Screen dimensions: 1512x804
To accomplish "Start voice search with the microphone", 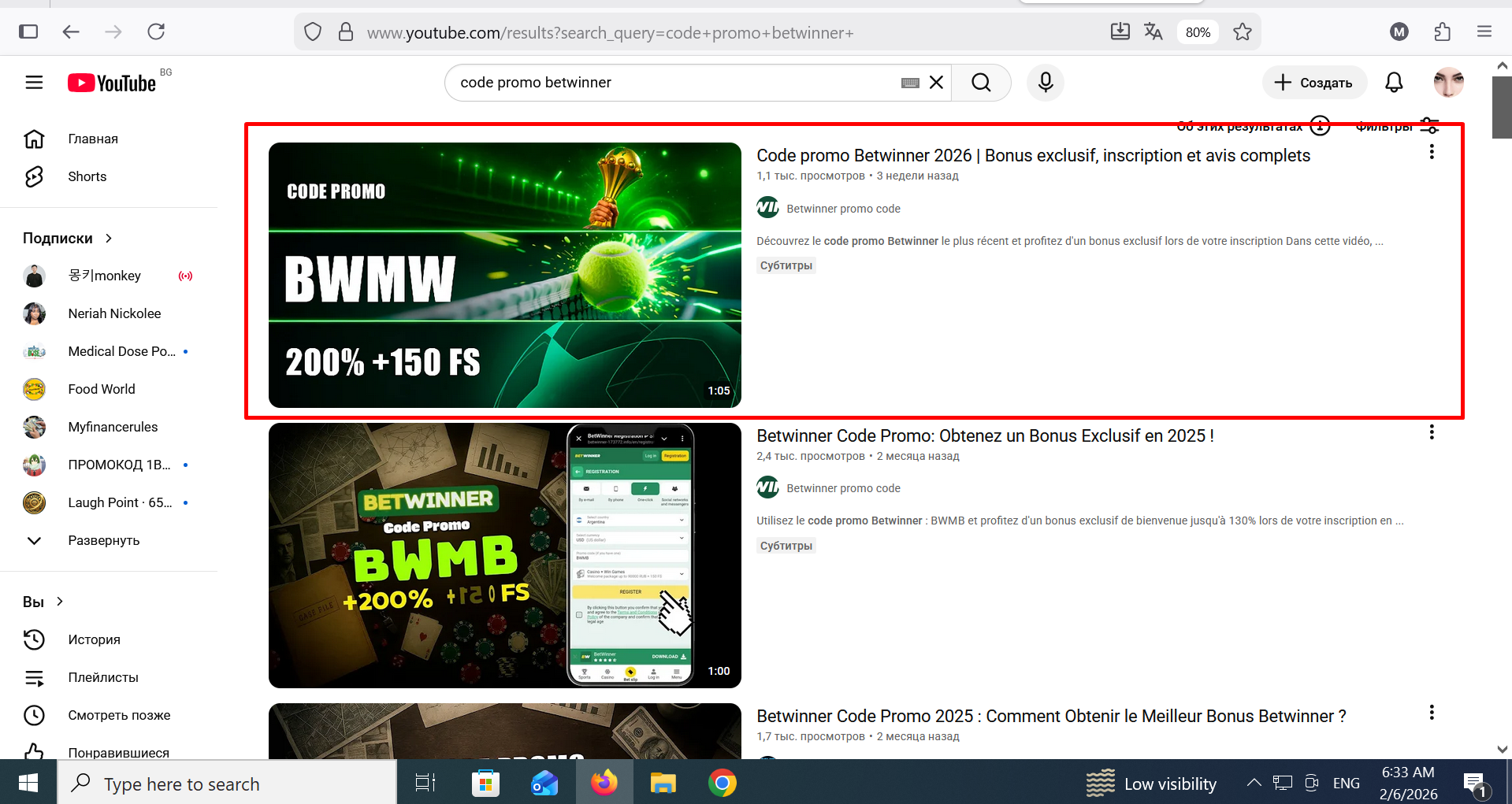I will [1046, 83].
